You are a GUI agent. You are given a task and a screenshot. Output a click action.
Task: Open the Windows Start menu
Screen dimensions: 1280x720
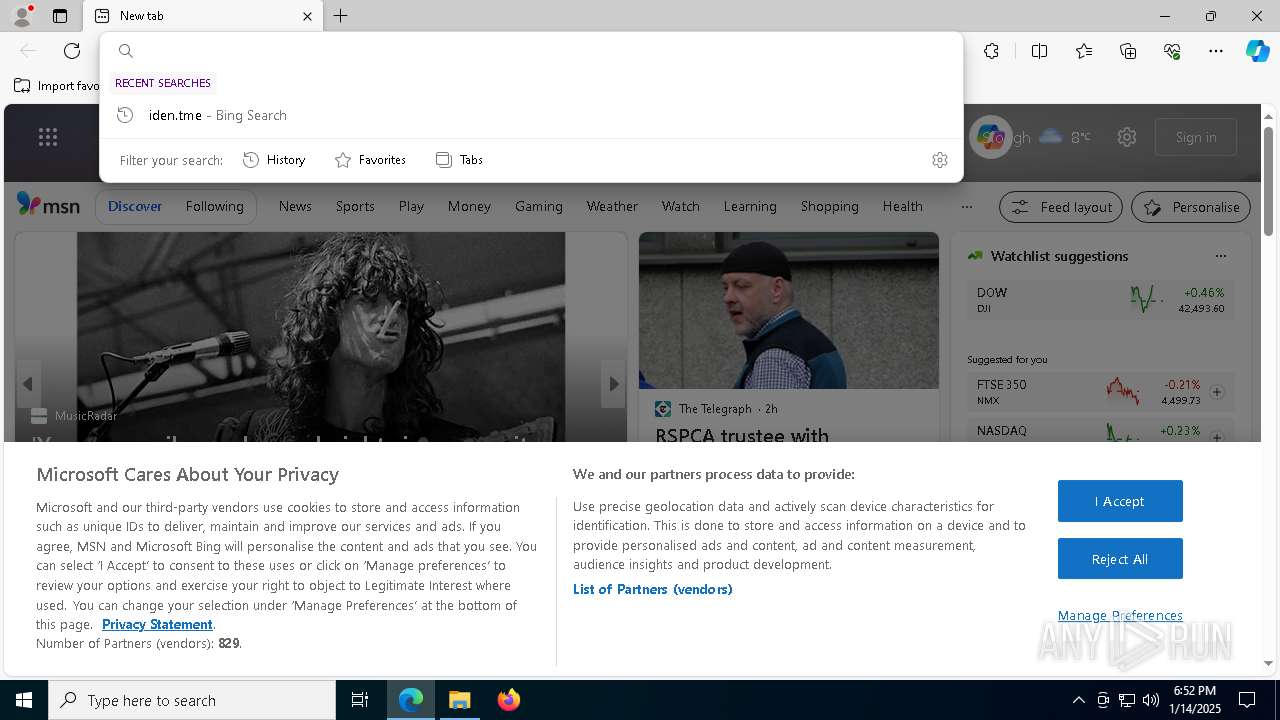(24, 700)
